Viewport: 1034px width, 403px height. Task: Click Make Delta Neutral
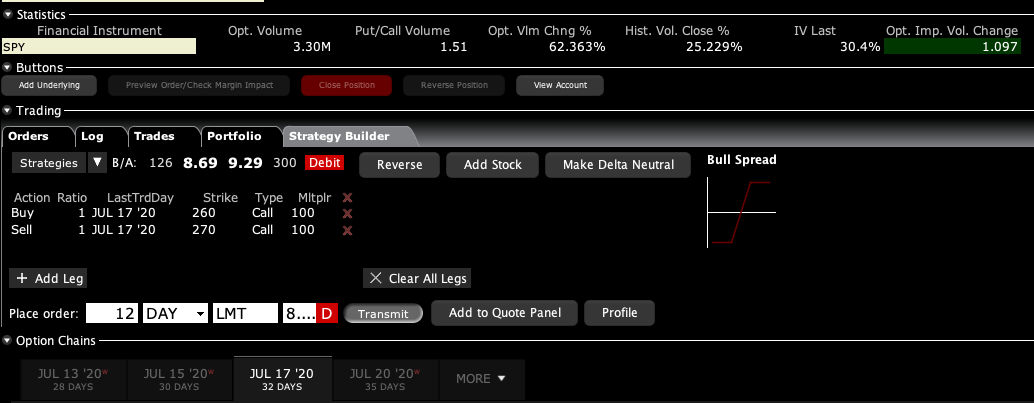coord(617,164)
